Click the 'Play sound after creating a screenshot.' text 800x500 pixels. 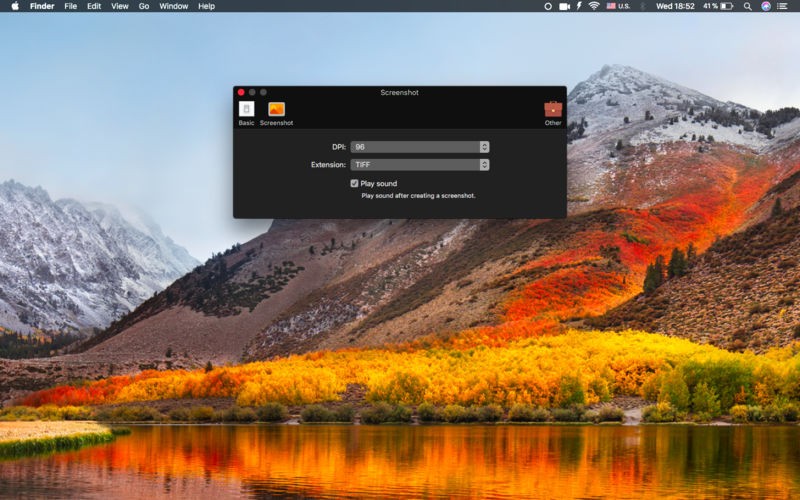pyautogui.click(x=418, y=195)
